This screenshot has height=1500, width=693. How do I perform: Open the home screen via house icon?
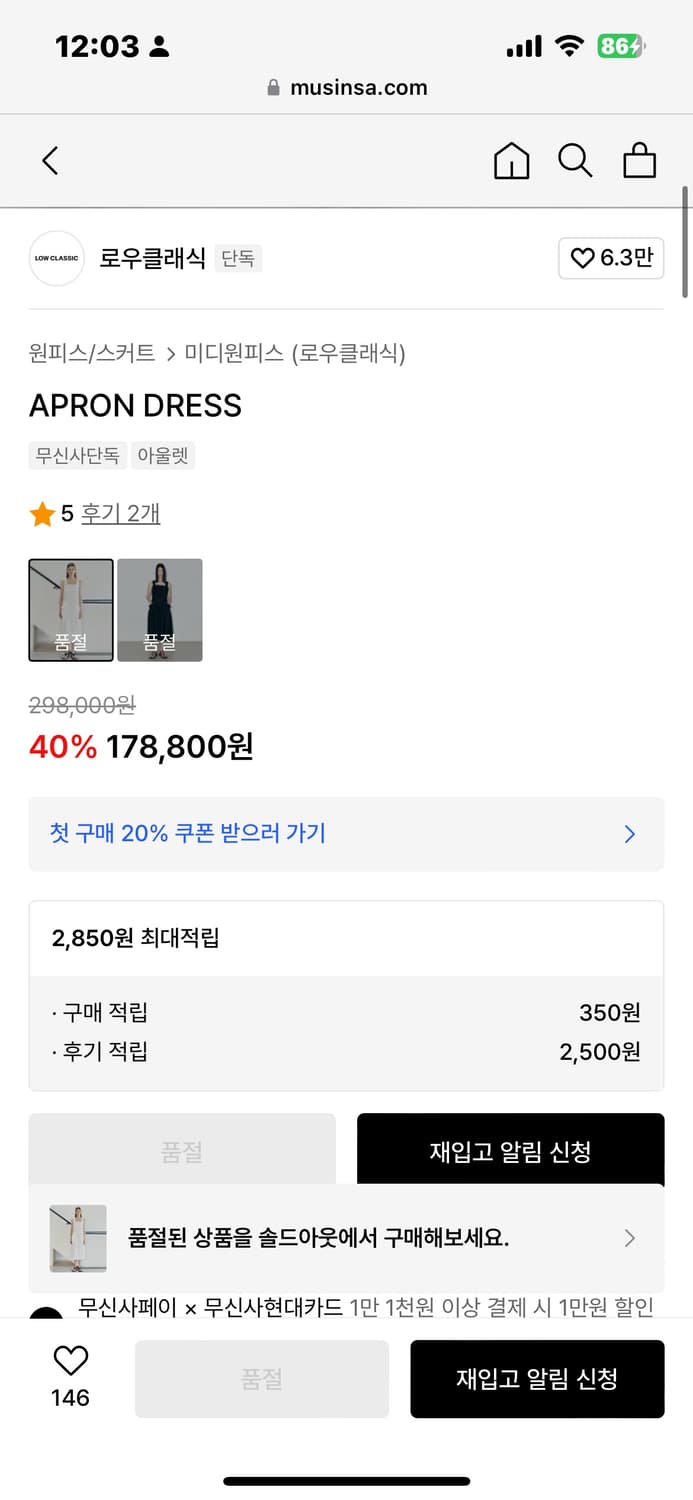[x=511, y=160]
